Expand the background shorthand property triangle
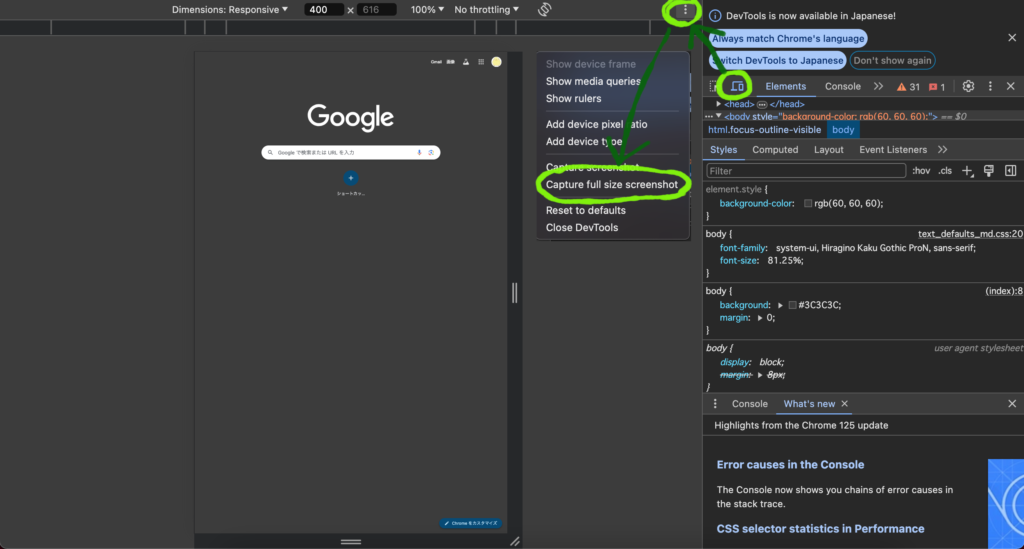This screenshot has width=1024, height=549. tap(780, 305)
